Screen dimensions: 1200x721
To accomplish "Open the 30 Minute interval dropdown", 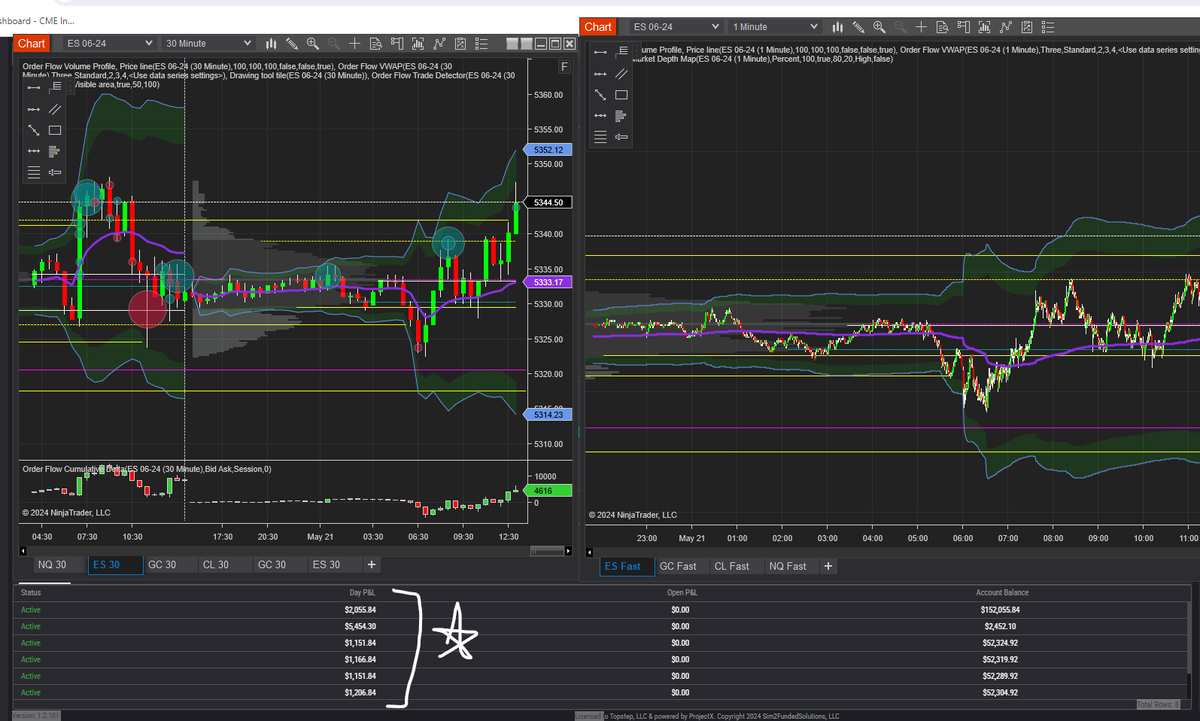I will [206, 43].
